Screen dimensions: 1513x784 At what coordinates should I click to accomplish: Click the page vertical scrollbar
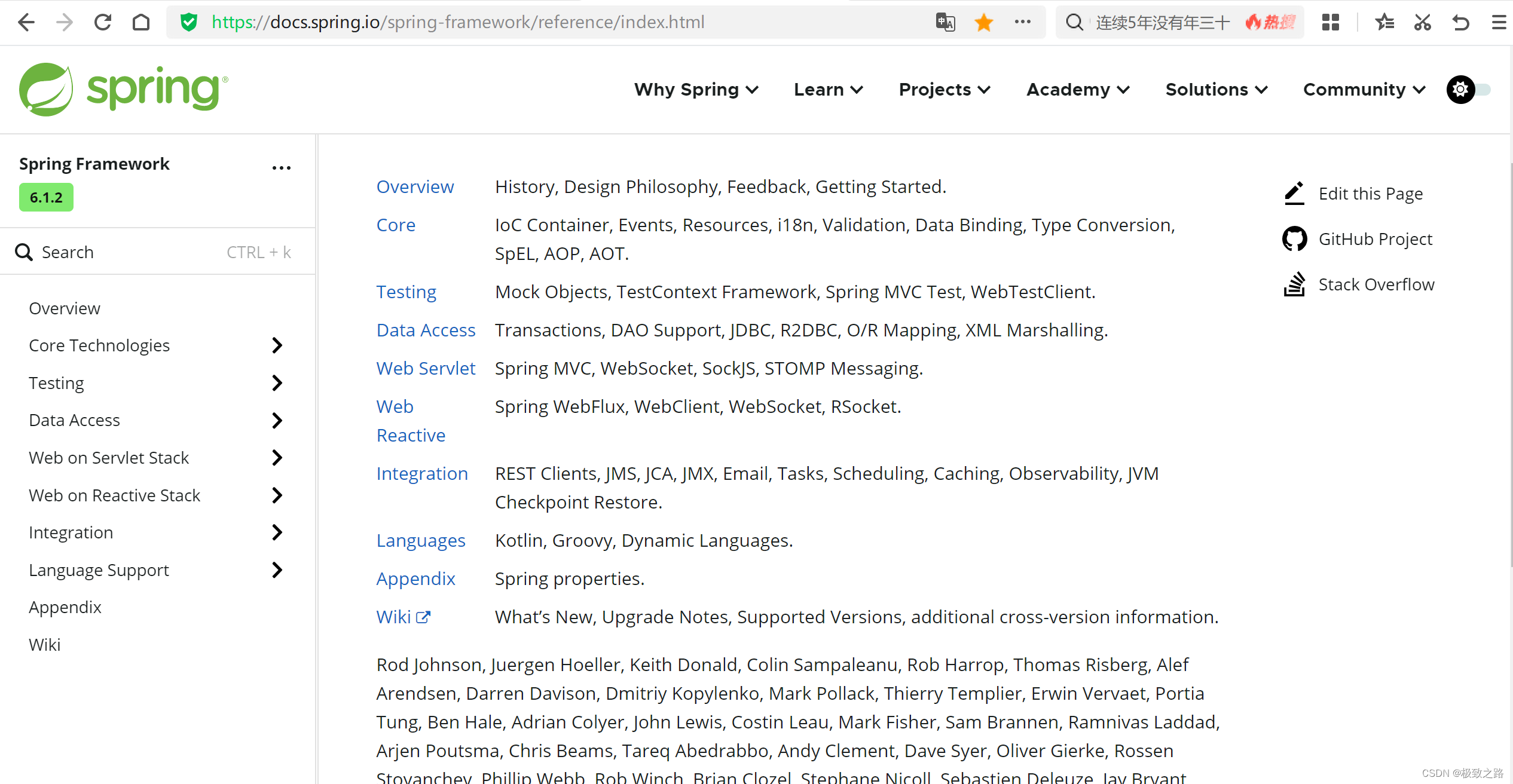(1510, 365)
